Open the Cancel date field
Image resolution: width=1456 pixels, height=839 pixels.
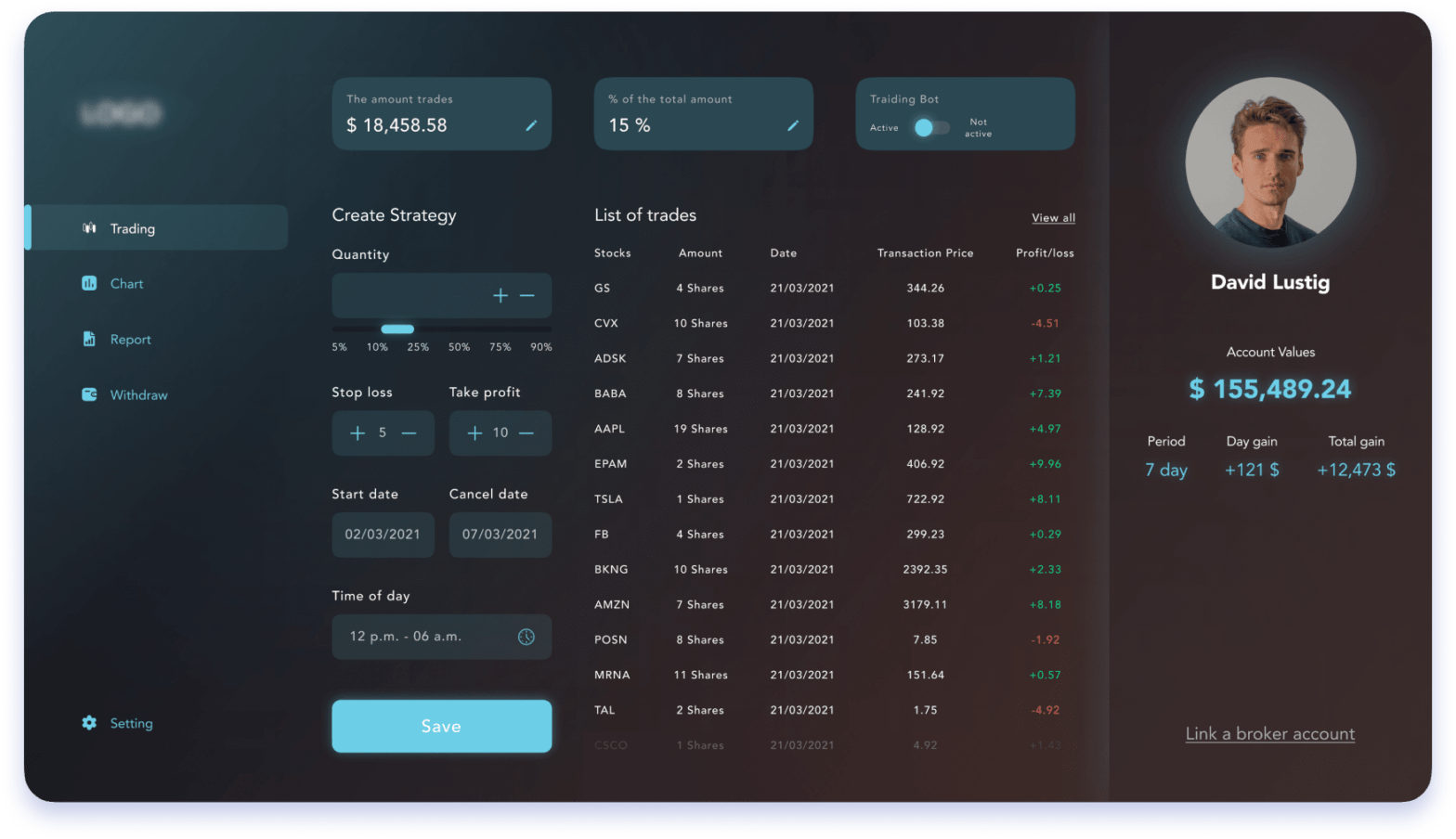coord(500,535)
